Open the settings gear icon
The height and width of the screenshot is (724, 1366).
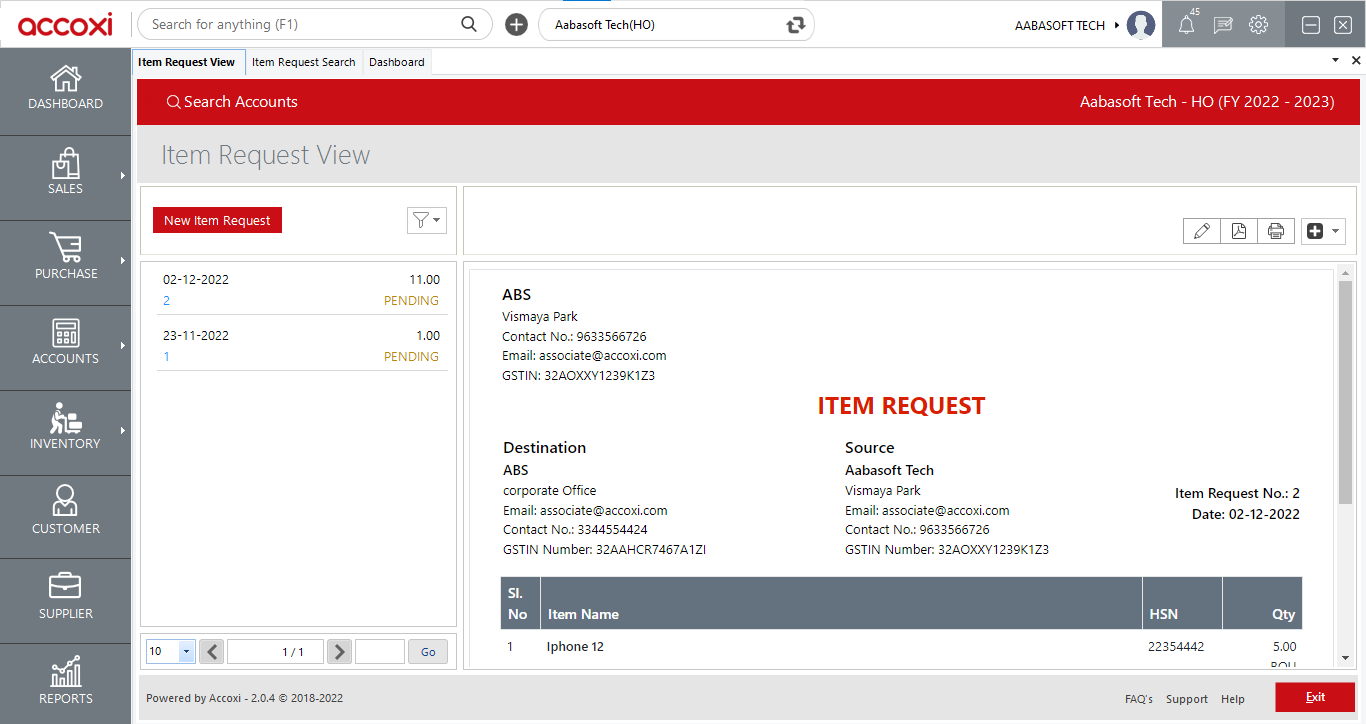pos(1259,25)
